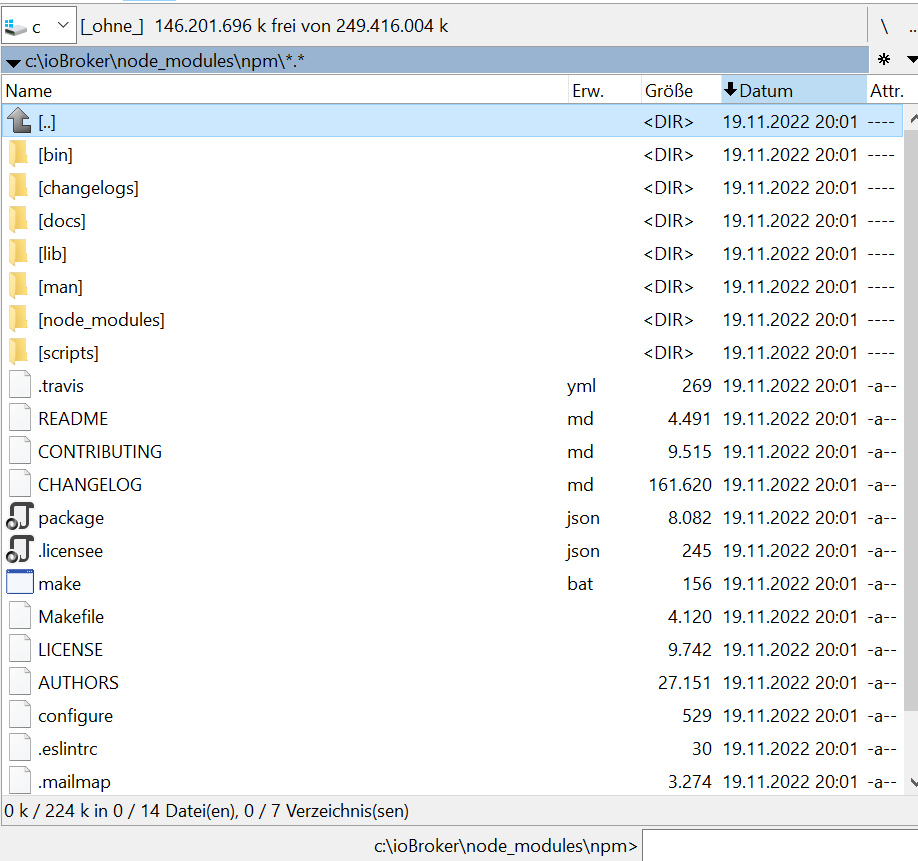
Task: Go to root directory with backslash button
Action: point(884,26)
